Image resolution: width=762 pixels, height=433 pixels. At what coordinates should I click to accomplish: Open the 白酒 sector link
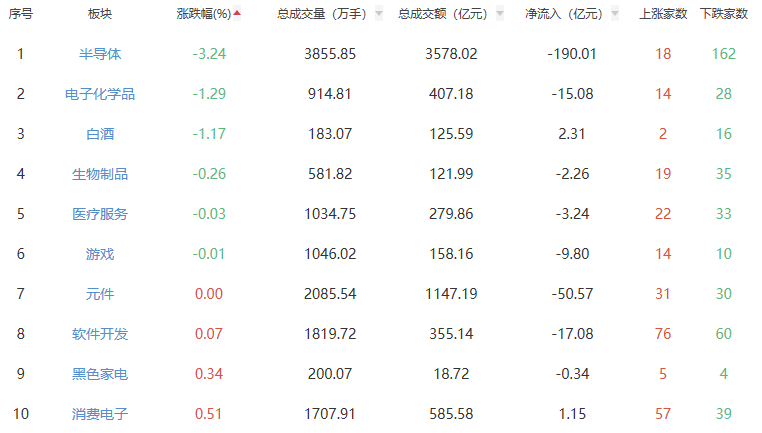click(x=100, y=134)
